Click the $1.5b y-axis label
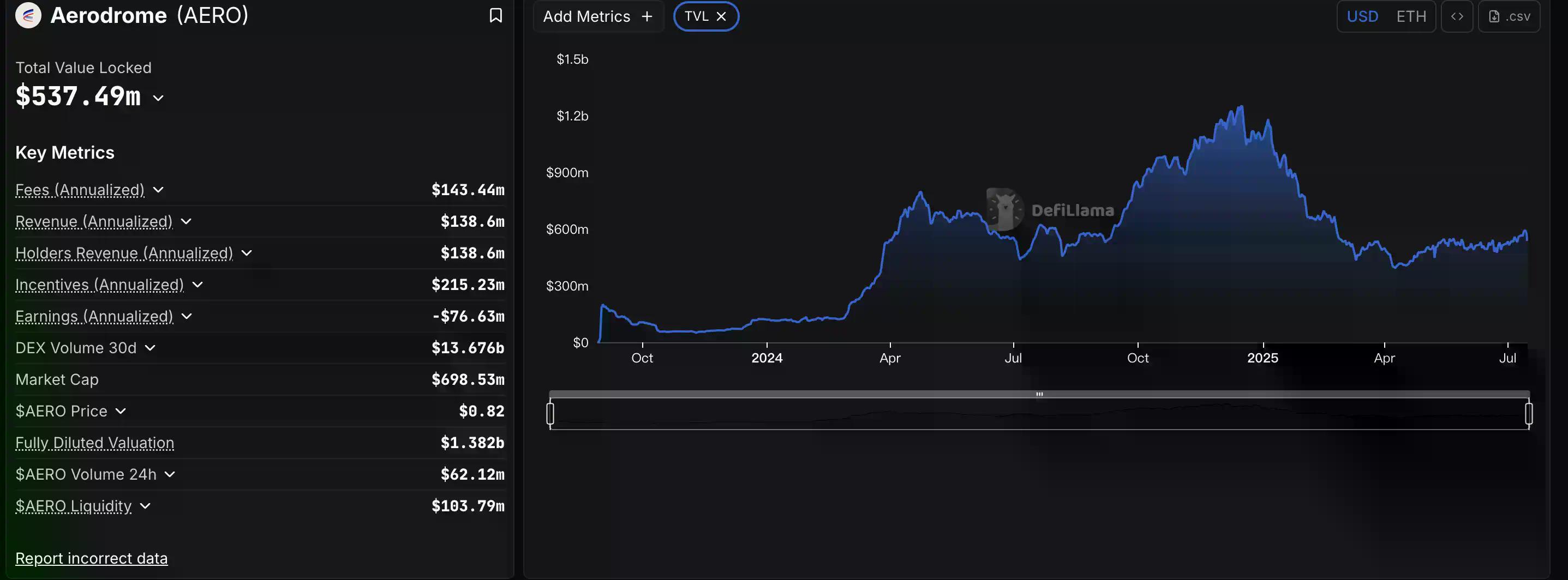The height and width of the screenshot is (580, 1568). point(572,59)
